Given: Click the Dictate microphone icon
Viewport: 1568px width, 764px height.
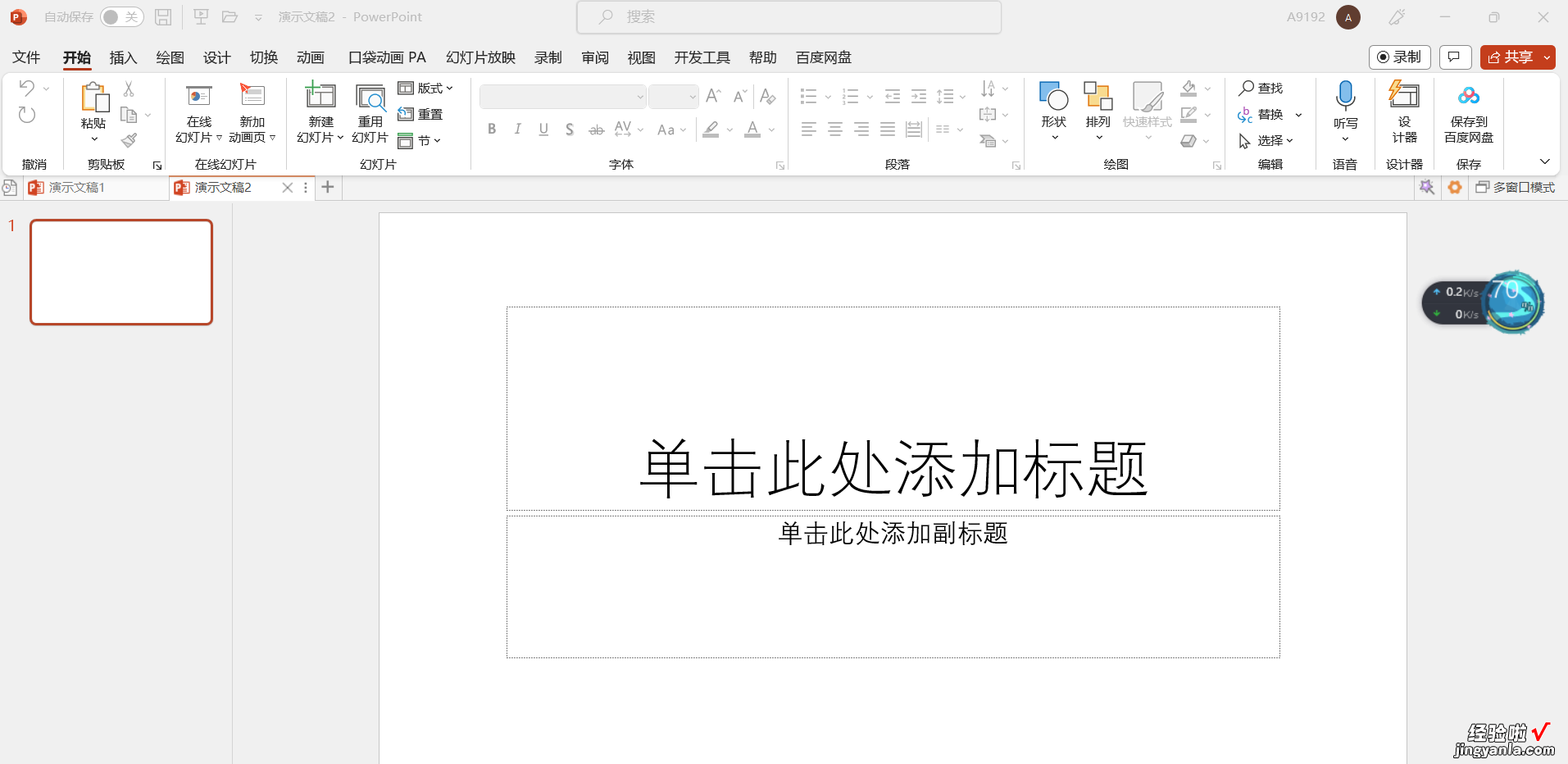Looking at the screenshot, I should [1345, 96].
